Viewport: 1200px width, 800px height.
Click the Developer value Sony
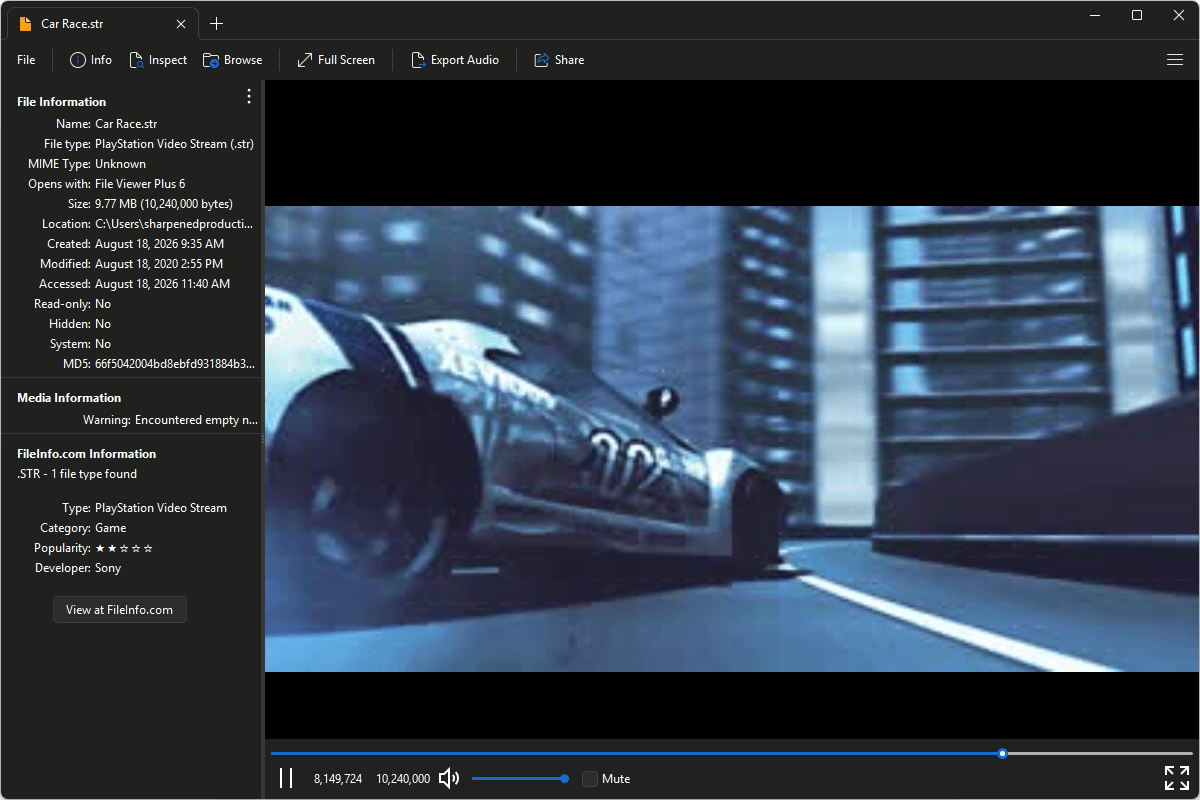[108, 568]
